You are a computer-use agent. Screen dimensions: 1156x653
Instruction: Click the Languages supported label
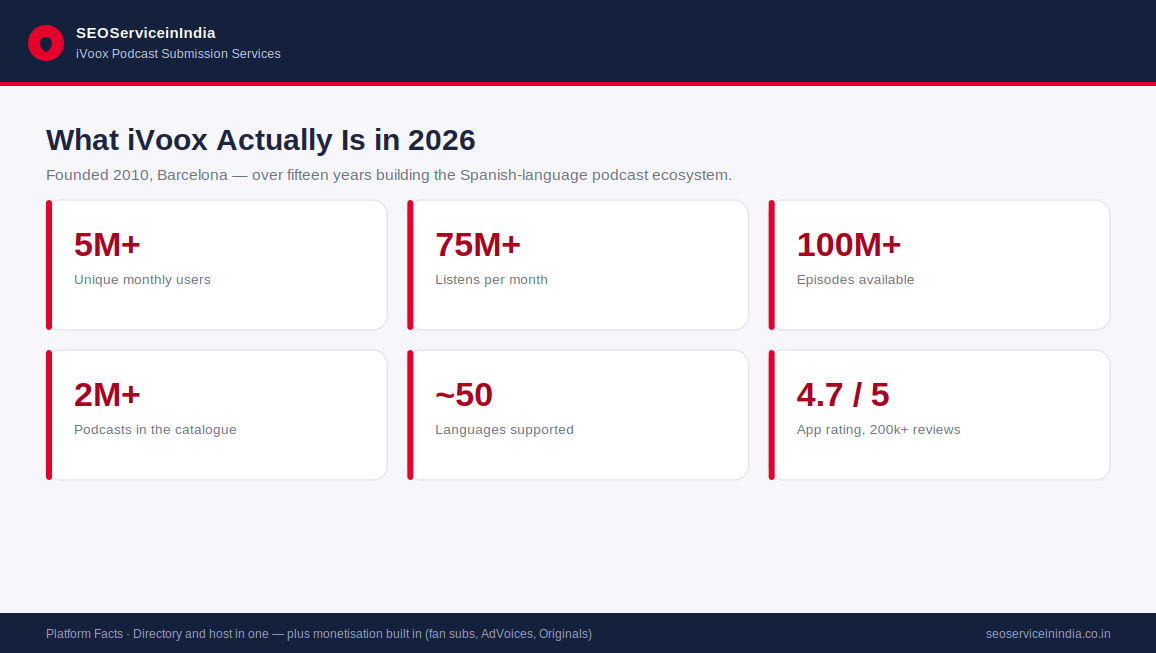tap(504, 430)
